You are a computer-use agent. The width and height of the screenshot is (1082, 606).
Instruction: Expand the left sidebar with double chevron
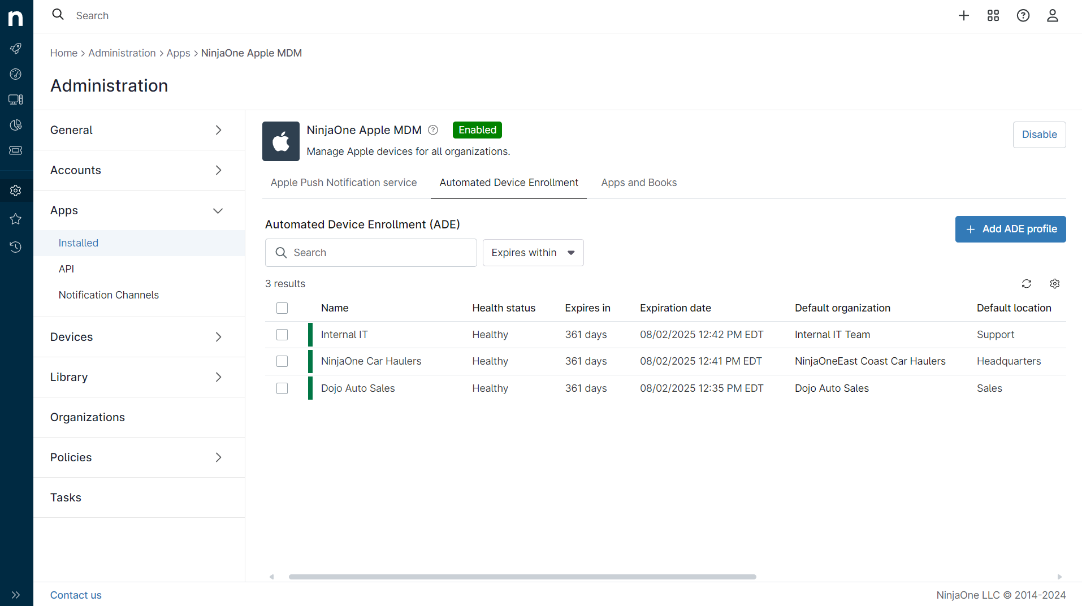[x=15, y=595]
